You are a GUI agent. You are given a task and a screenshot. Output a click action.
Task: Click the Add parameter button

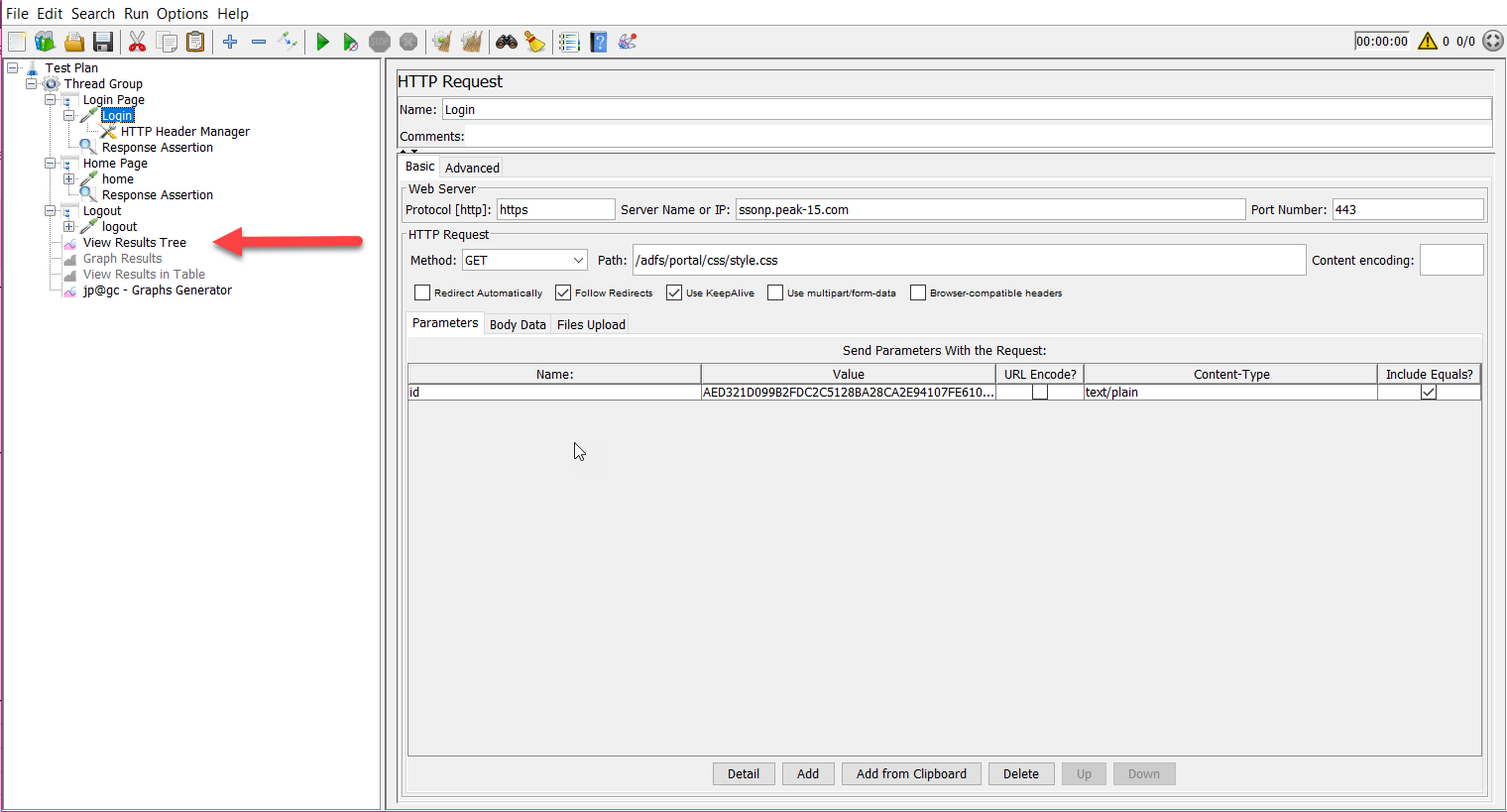tap(808, 774)
